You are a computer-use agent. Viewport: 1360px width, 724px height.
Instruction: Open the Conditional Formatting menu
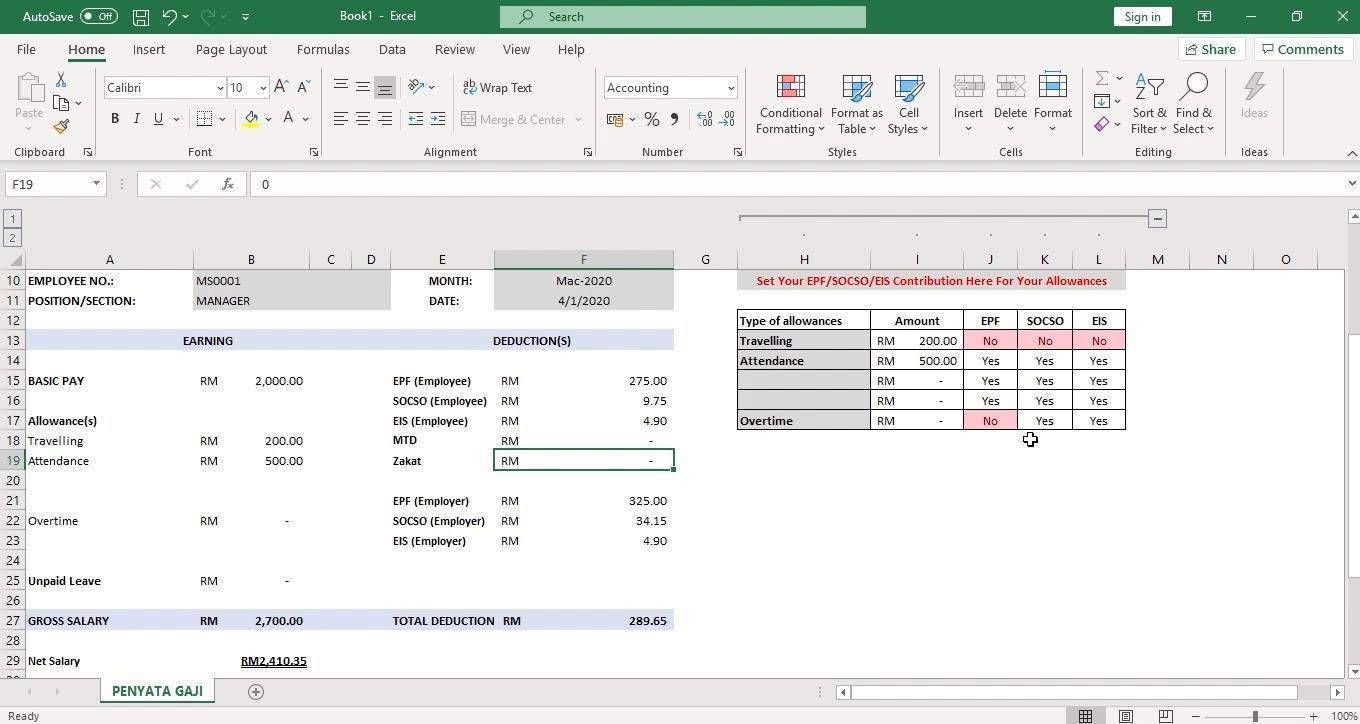790,104
